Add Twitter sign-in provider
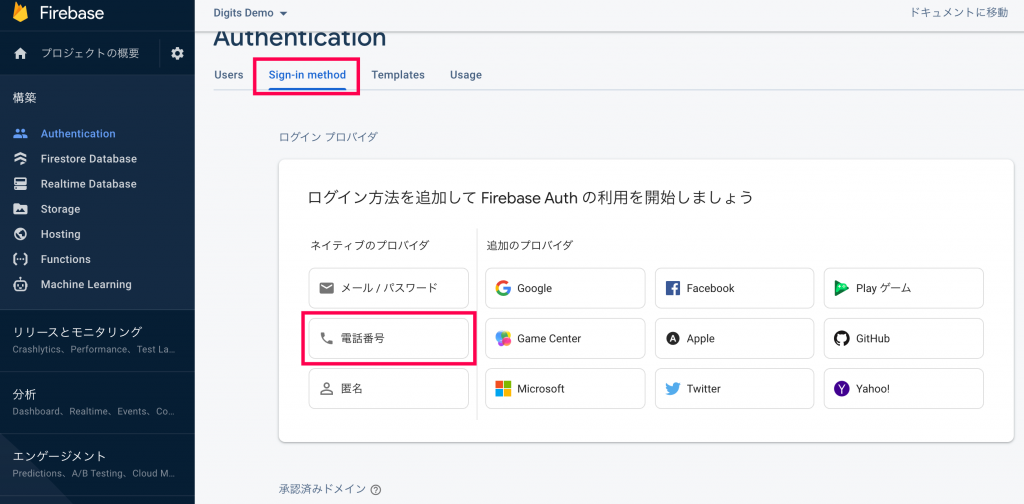This screenshot has width=1024, height=504. tap(735, 389)
